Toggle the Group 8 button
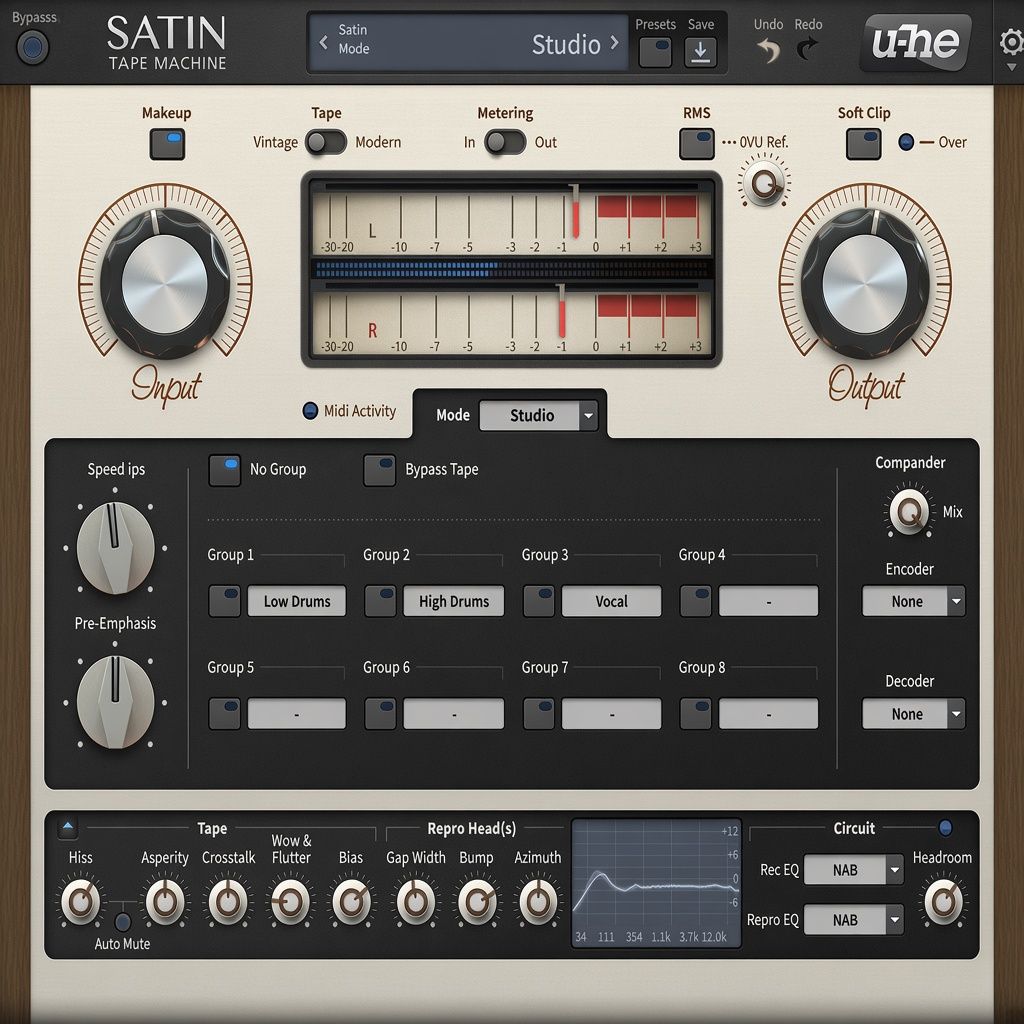The width and height of the screenshot is (1024, 1024). tap(696, 713)
